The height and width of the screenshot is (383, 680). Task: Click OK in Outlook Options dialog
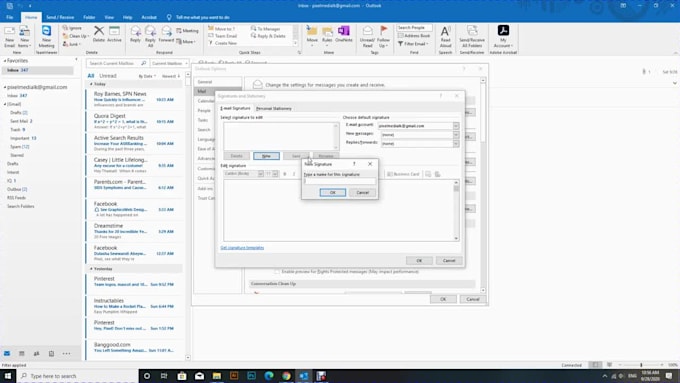[x=443, y=299]
